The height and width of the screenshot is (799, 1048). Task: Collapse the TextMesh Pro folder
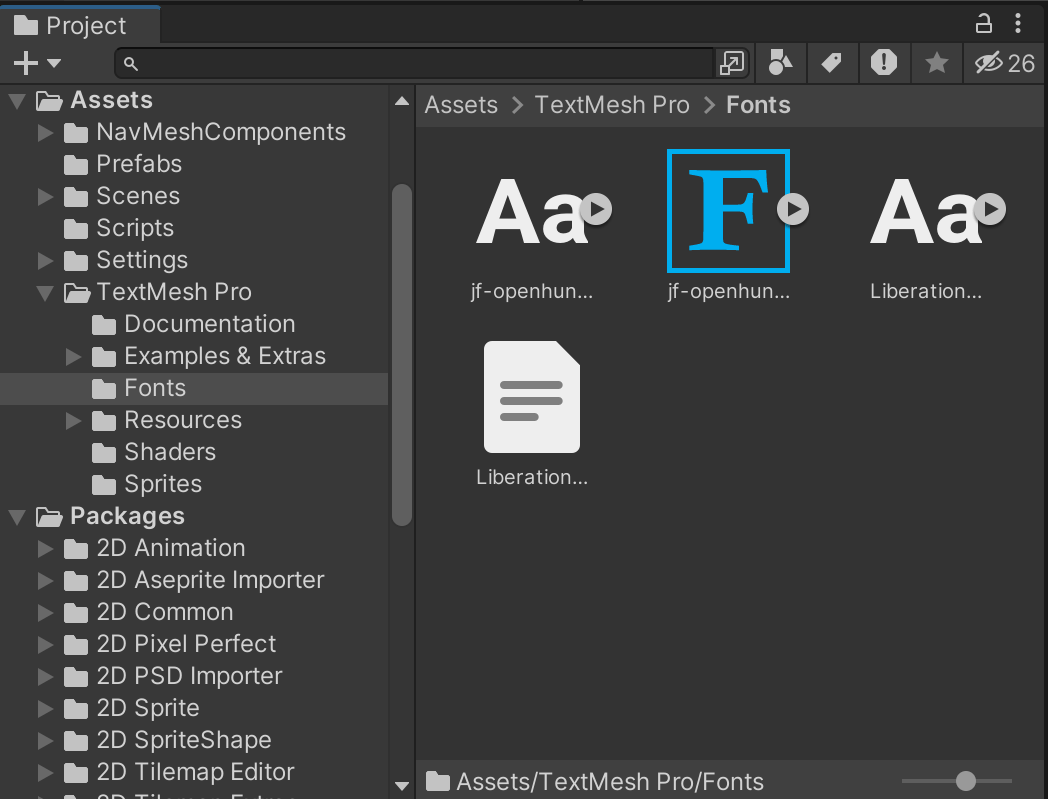click(x=45, y=293)
